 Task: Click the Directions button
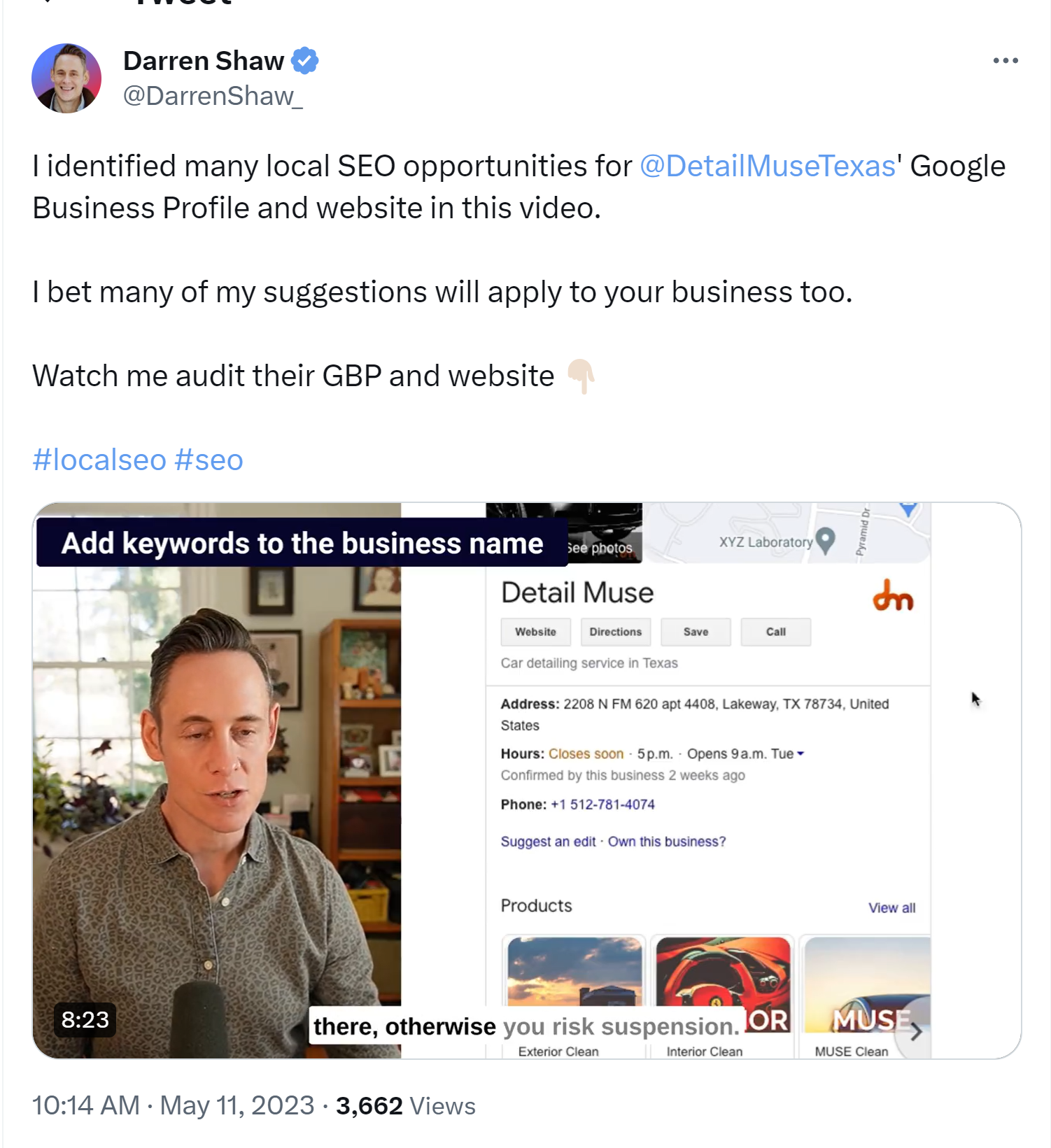615,632
